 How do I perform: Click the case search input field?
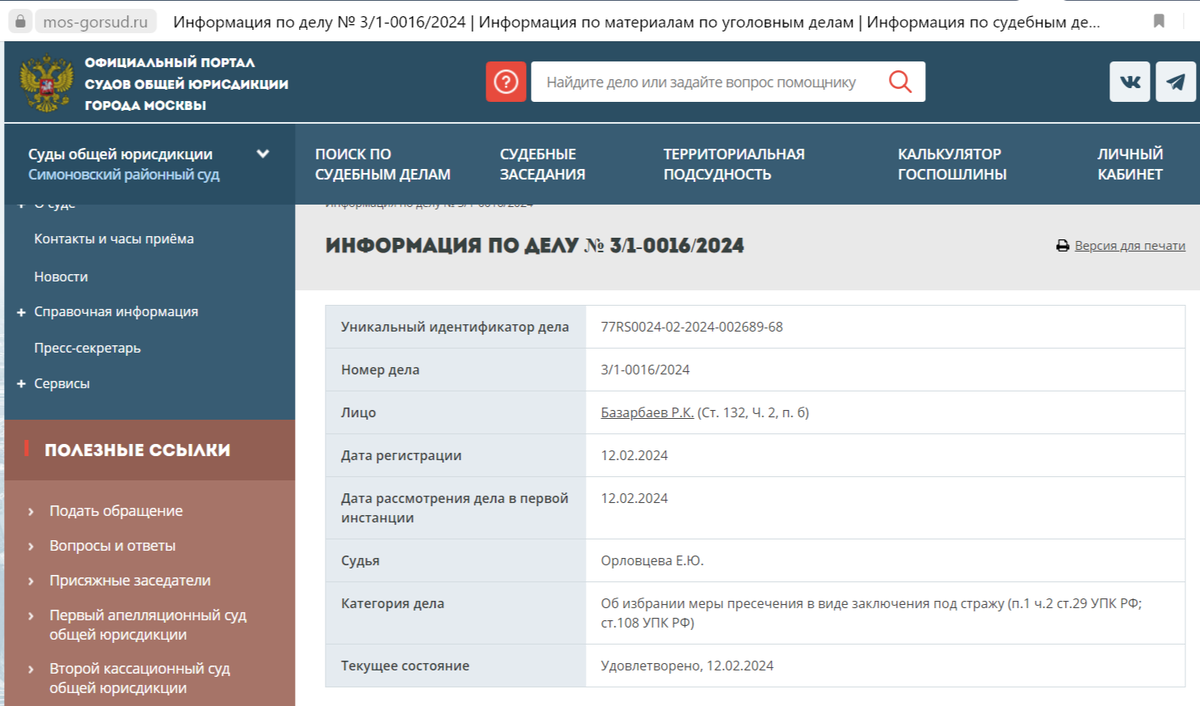pyautogui.click(x=700, y=81)
